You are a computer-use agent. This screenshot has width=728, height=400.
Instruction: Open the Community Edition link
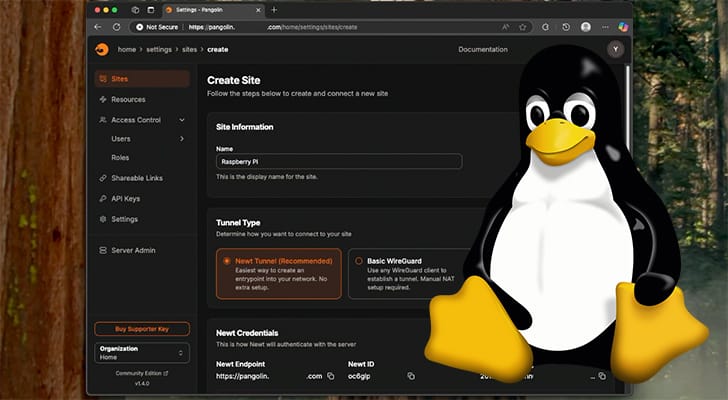coord(142,373)
